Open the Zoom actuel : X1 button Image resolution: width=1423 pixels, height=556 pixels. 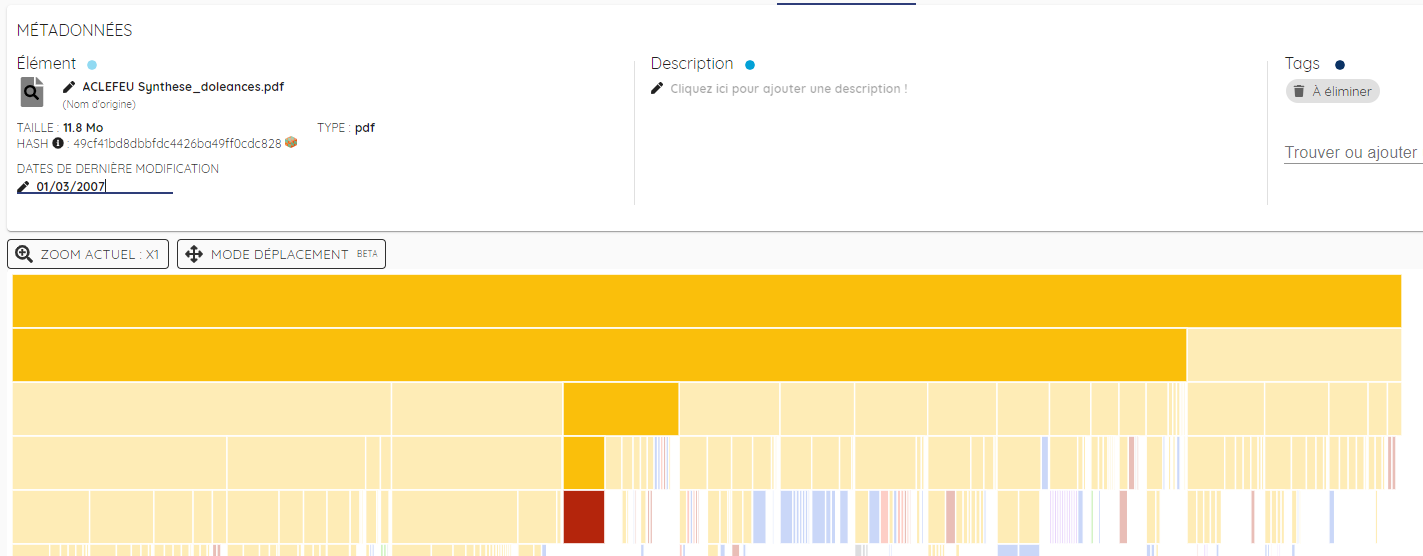(x=88, y=254)
